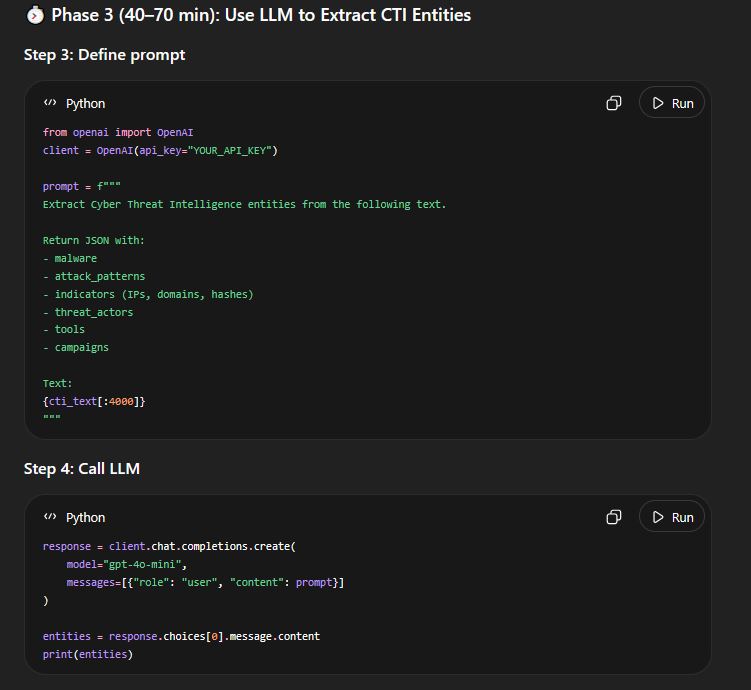This screenshot has height=690, width=751.
Task: Click the Step 4: Call LLM heading
Action: [x=82, y=469]
